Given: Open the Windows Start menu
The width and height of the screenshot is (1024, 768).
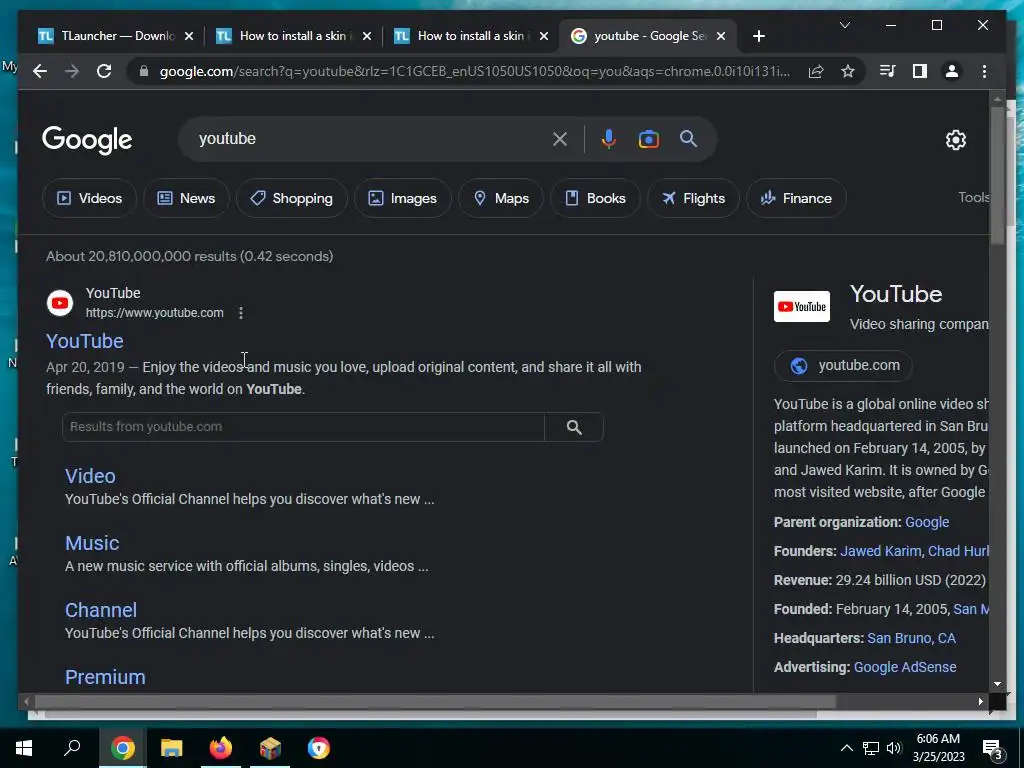Looking at the screenshot, I should click(24, 748).
